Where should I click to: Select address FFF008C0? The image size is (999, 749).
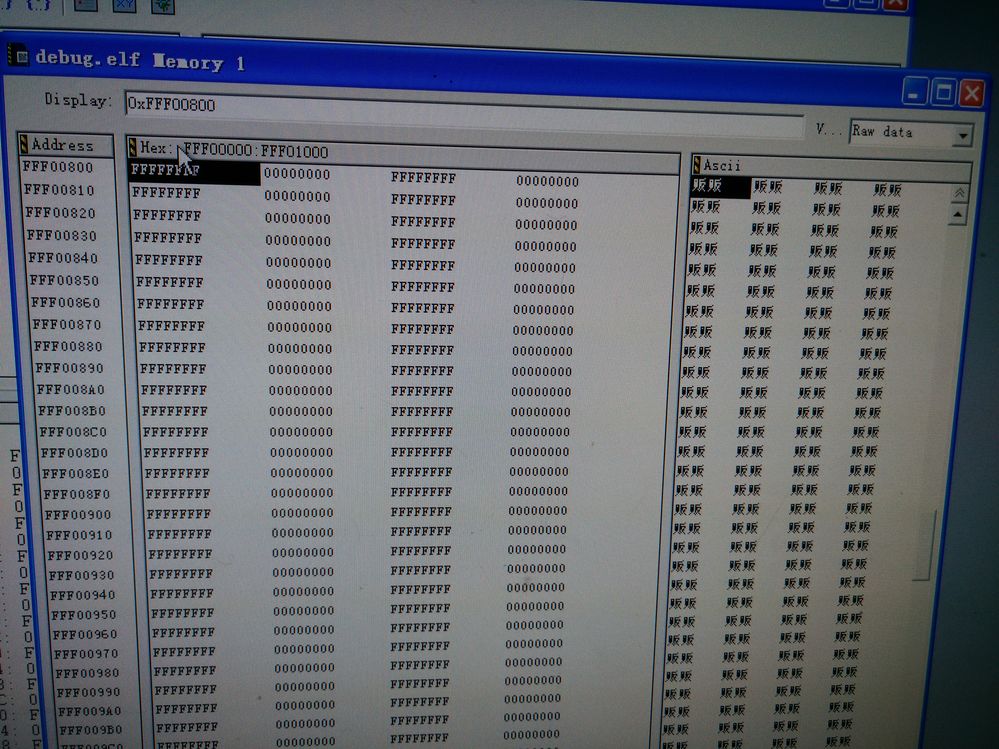73,432
